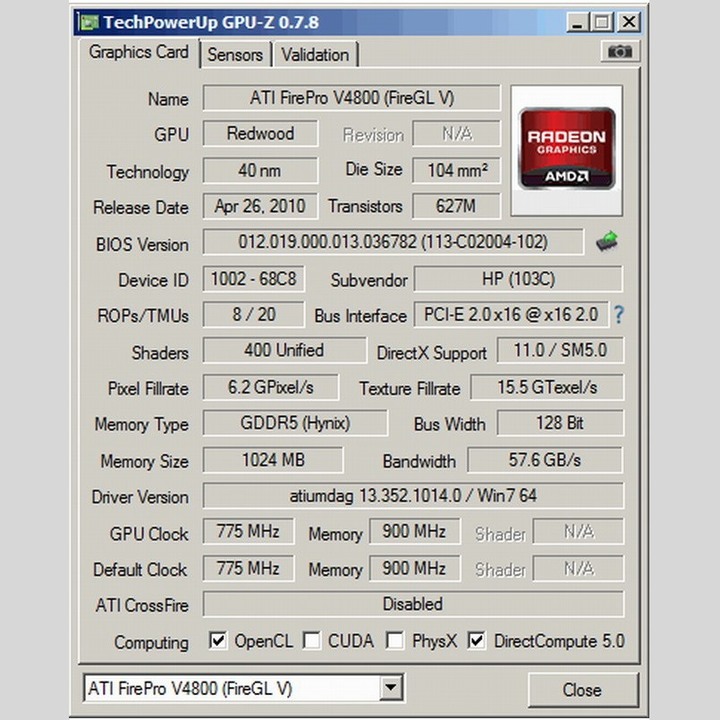Maximize the GPU-Z window
The width and height of the screenshot is (720, 720).
(603, 22)
